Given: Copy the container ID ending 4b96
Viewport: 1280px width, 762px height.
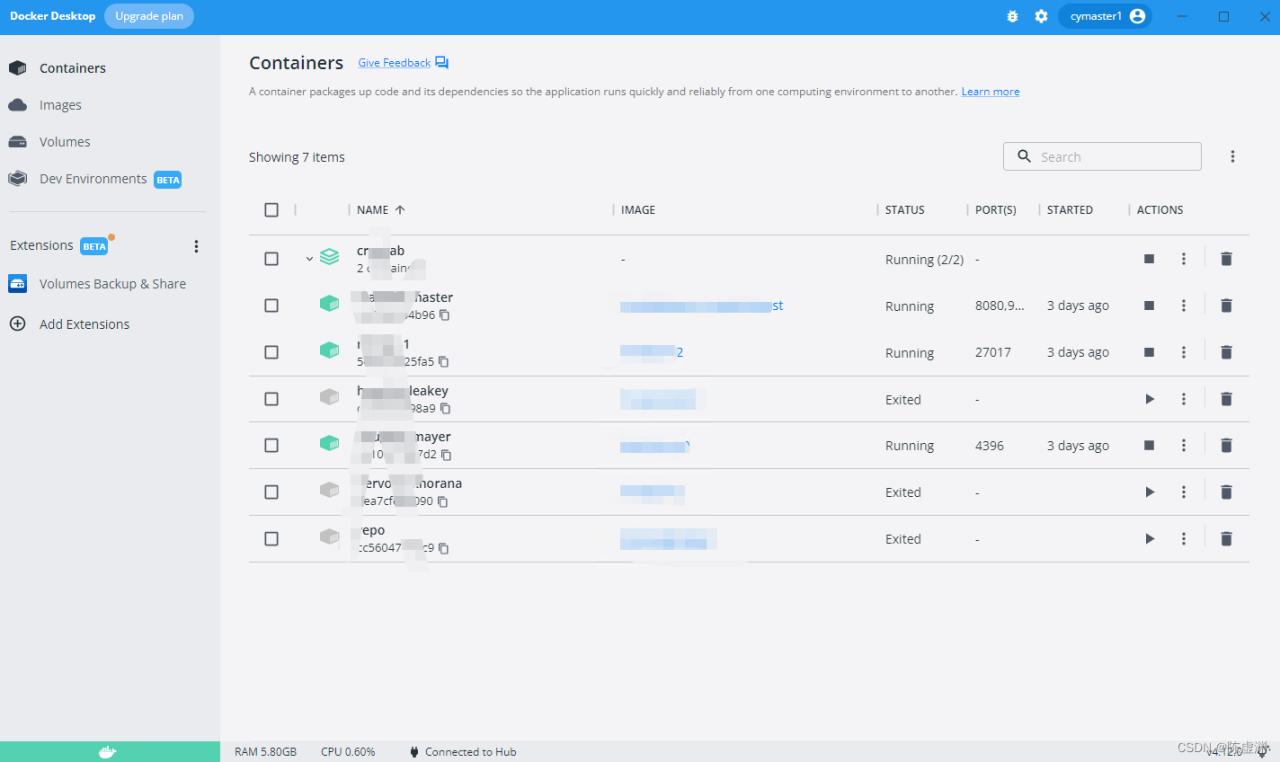Looking at the screenshot, I should point(445,315).
